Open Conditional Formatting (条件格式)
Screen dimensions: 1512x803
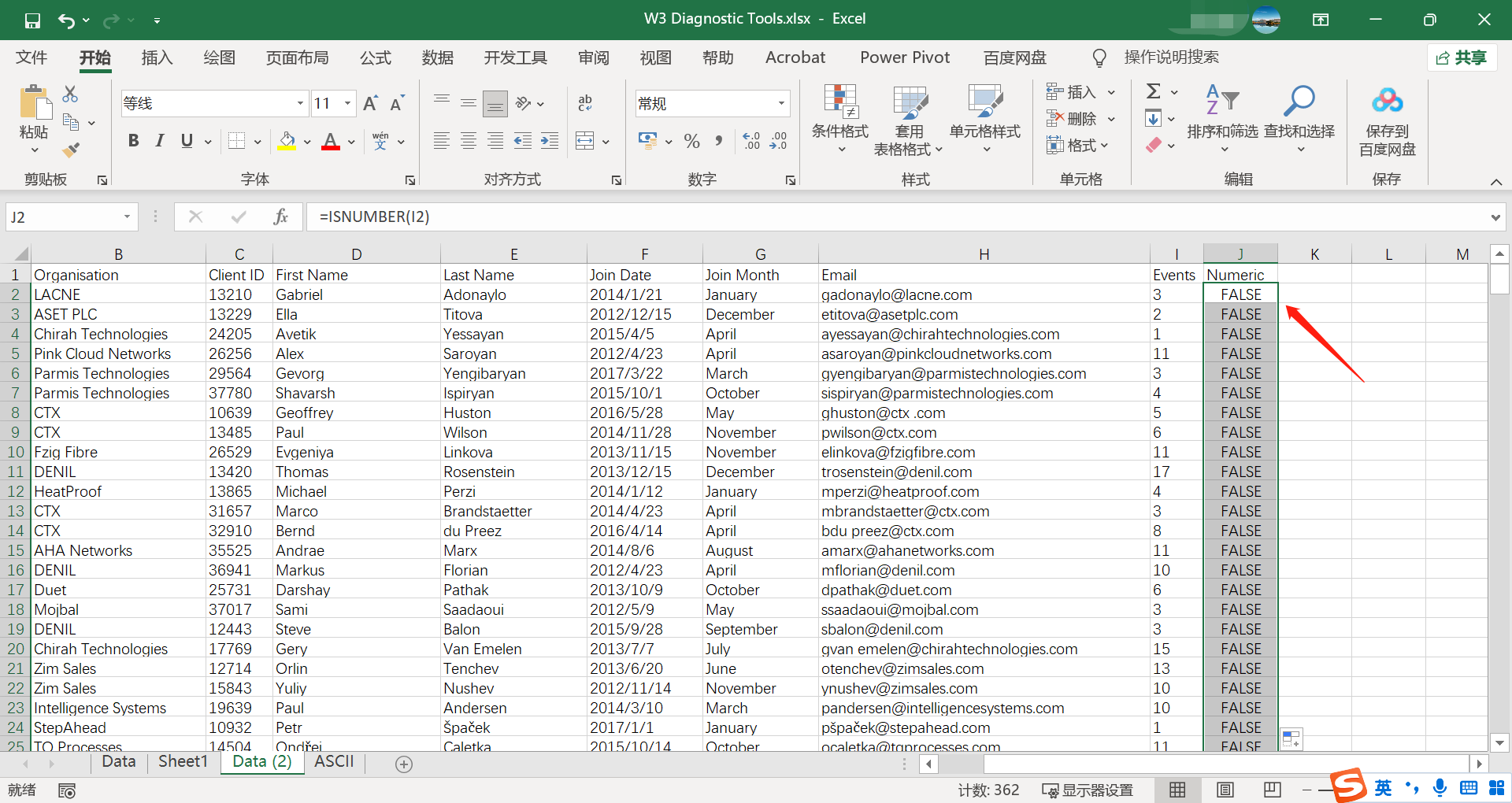point(840,118)
